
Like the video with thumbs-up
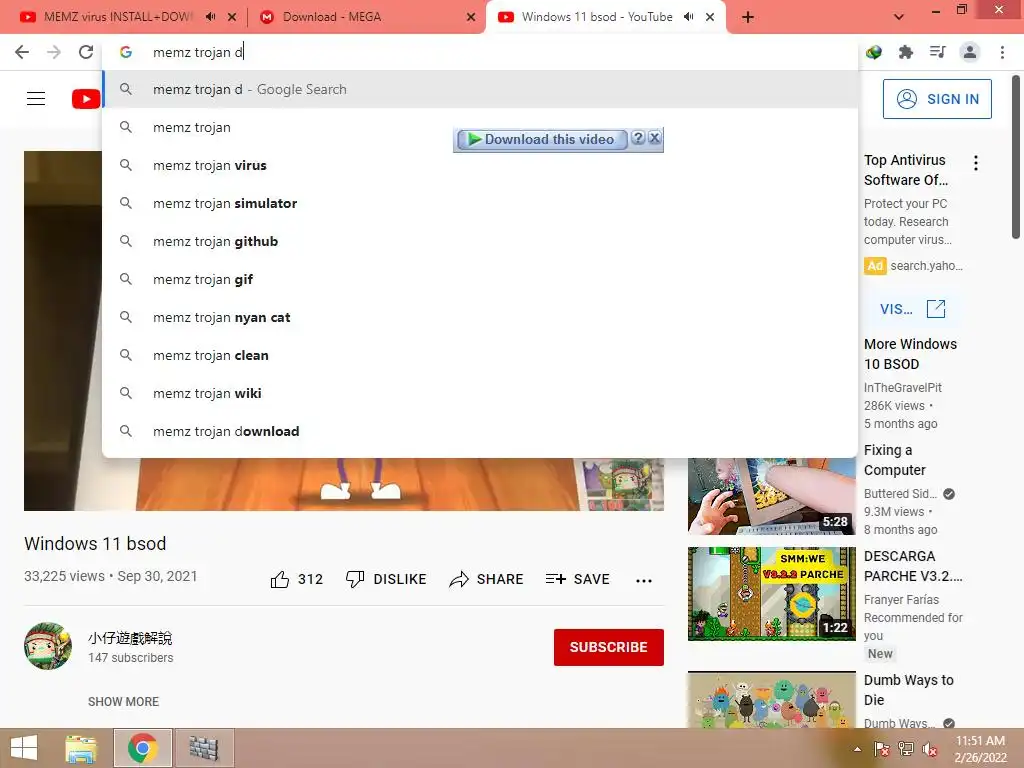pyautogui.click(x=296, y=579)
